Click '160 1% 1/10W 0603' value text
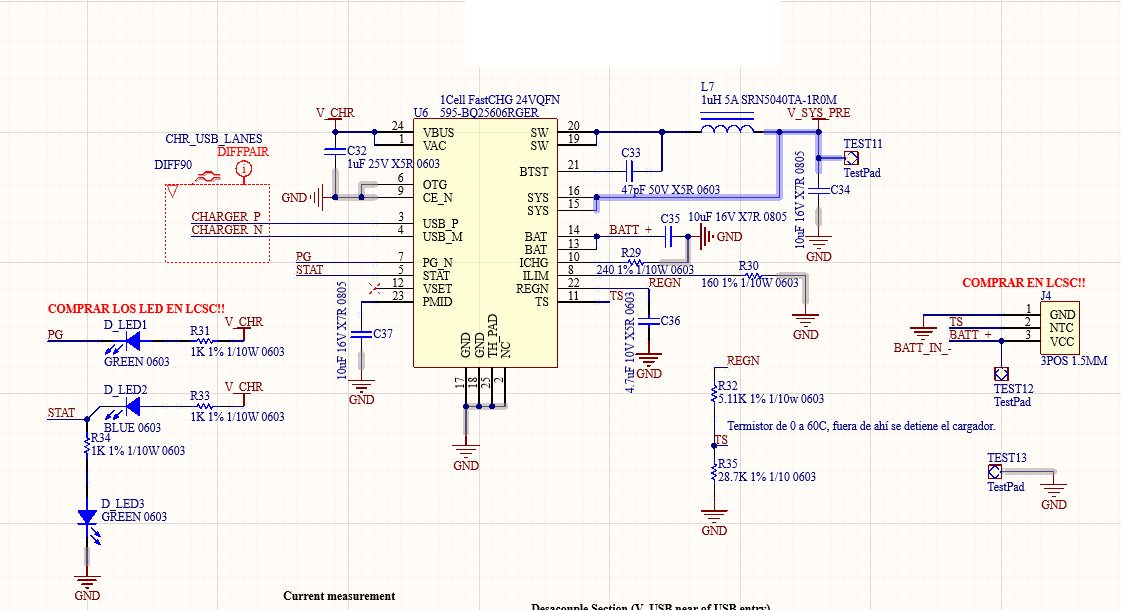Image resolution: width=1121 pixels, height=610 pixels. tap(749, 283)
